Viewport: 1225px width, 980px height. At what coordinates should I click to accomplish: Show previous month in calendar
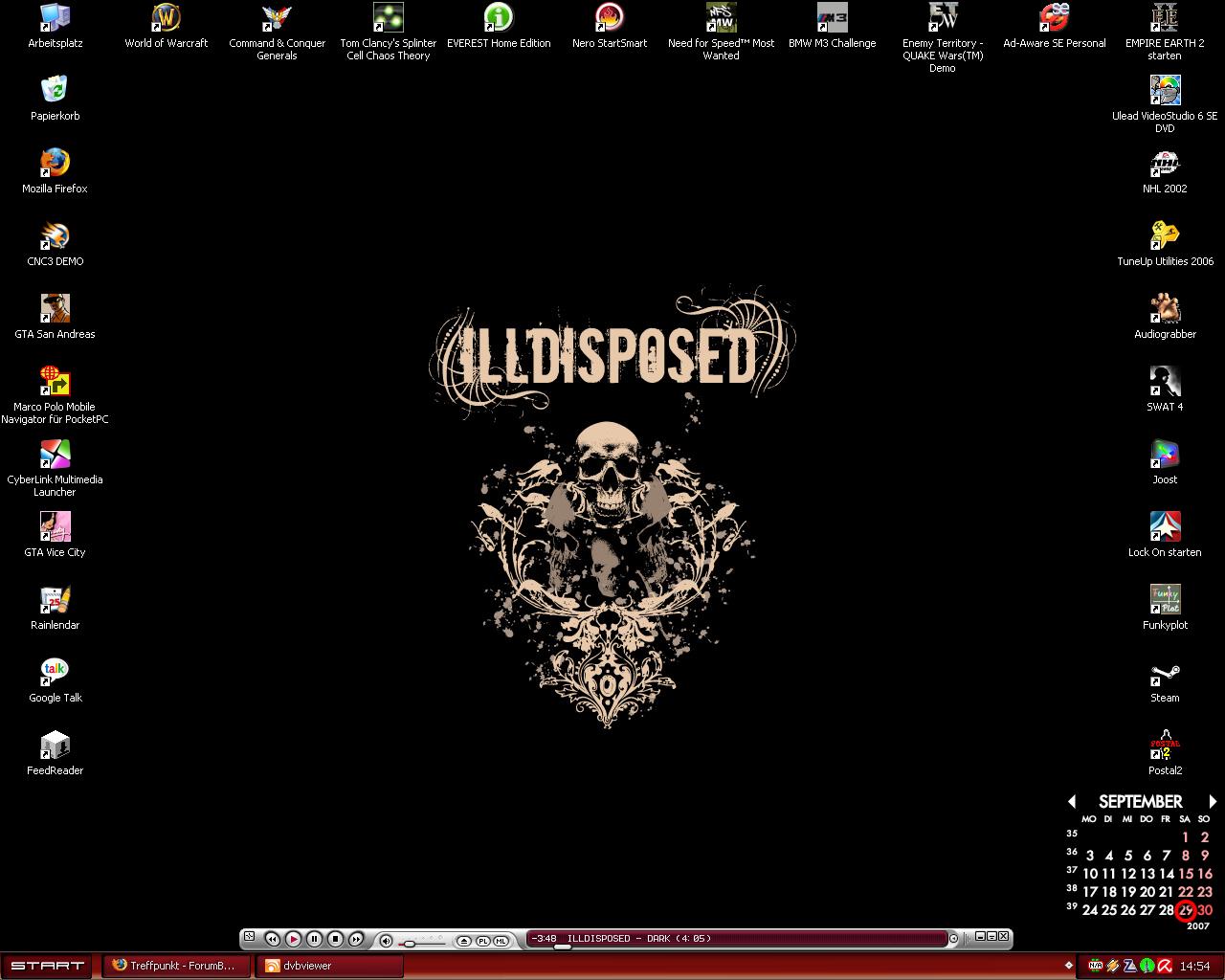coord(1072,801)
